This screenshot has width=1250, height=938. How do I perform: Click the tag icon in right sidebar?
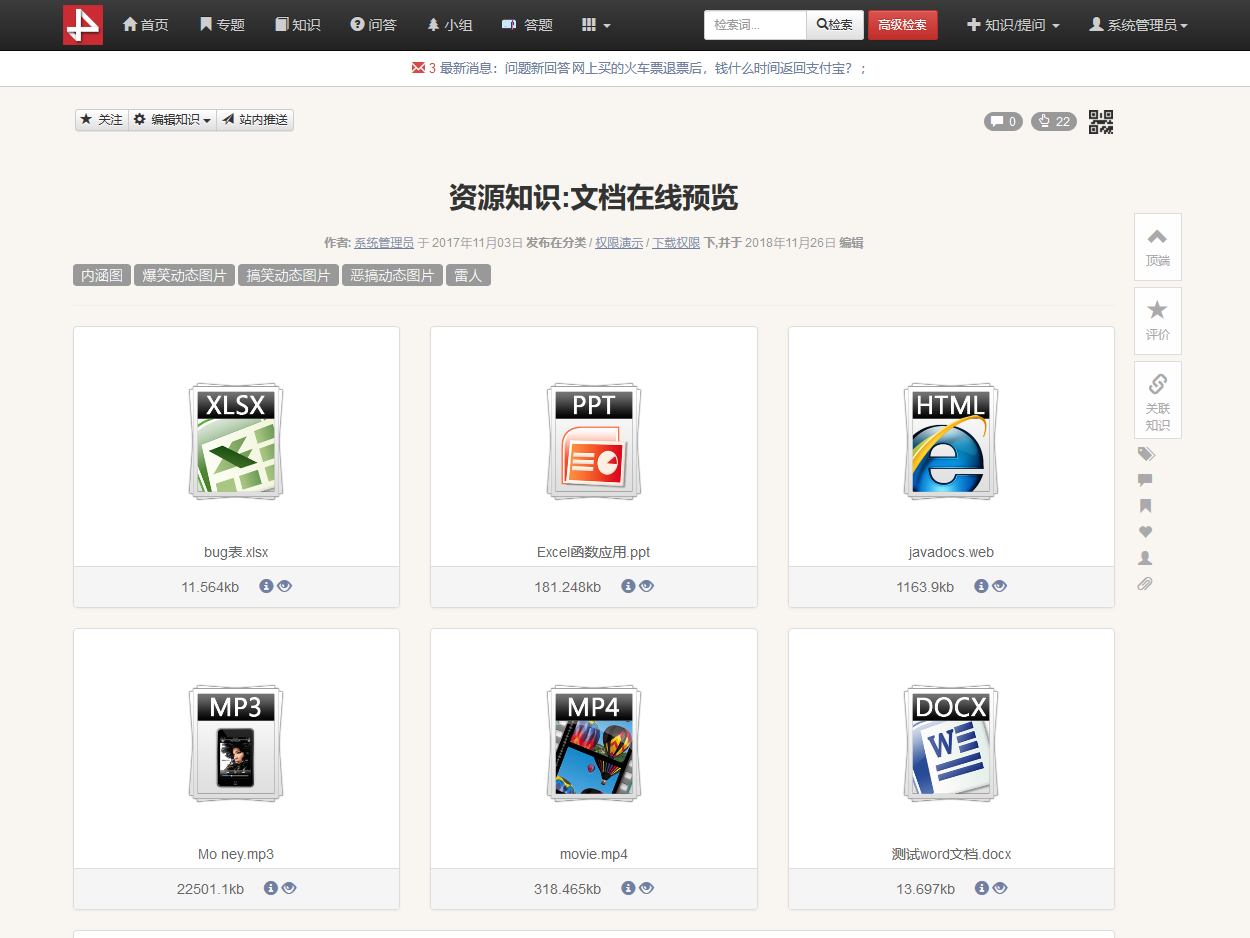1146,455
